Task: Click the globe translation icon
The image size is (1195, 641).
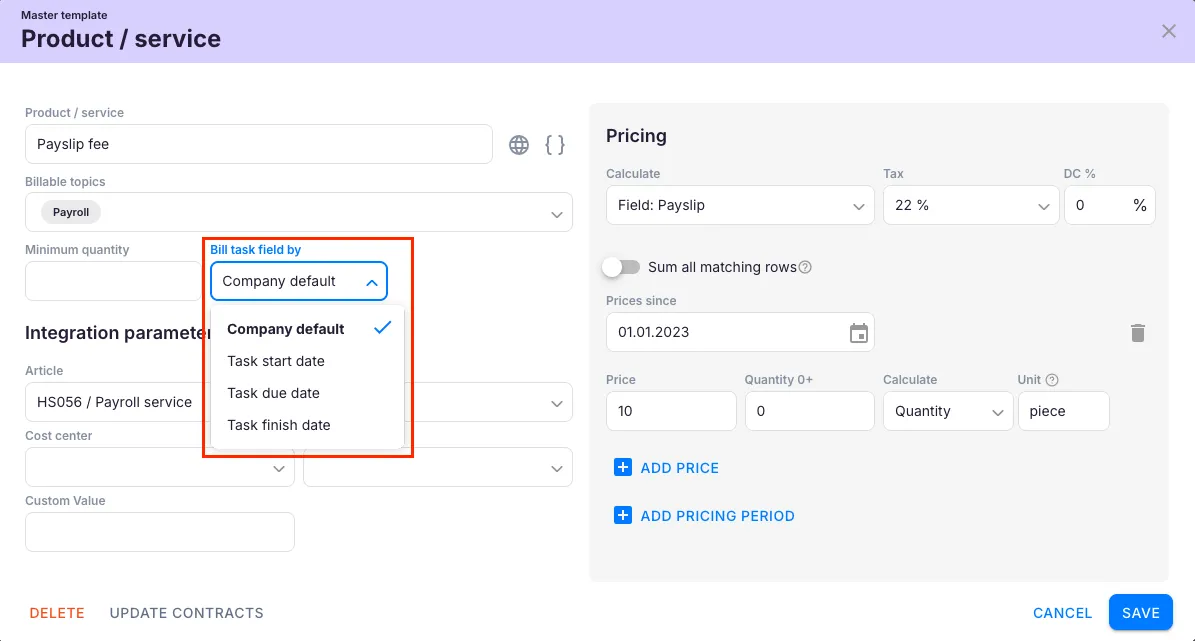Action: [519, 145]
